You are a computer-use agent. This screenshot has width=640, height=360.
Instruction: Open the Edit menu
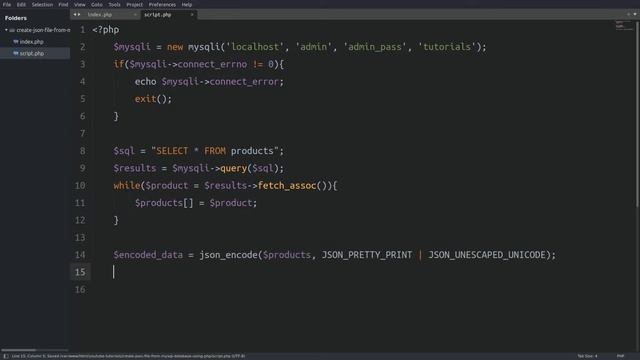[x=21, y=4]
